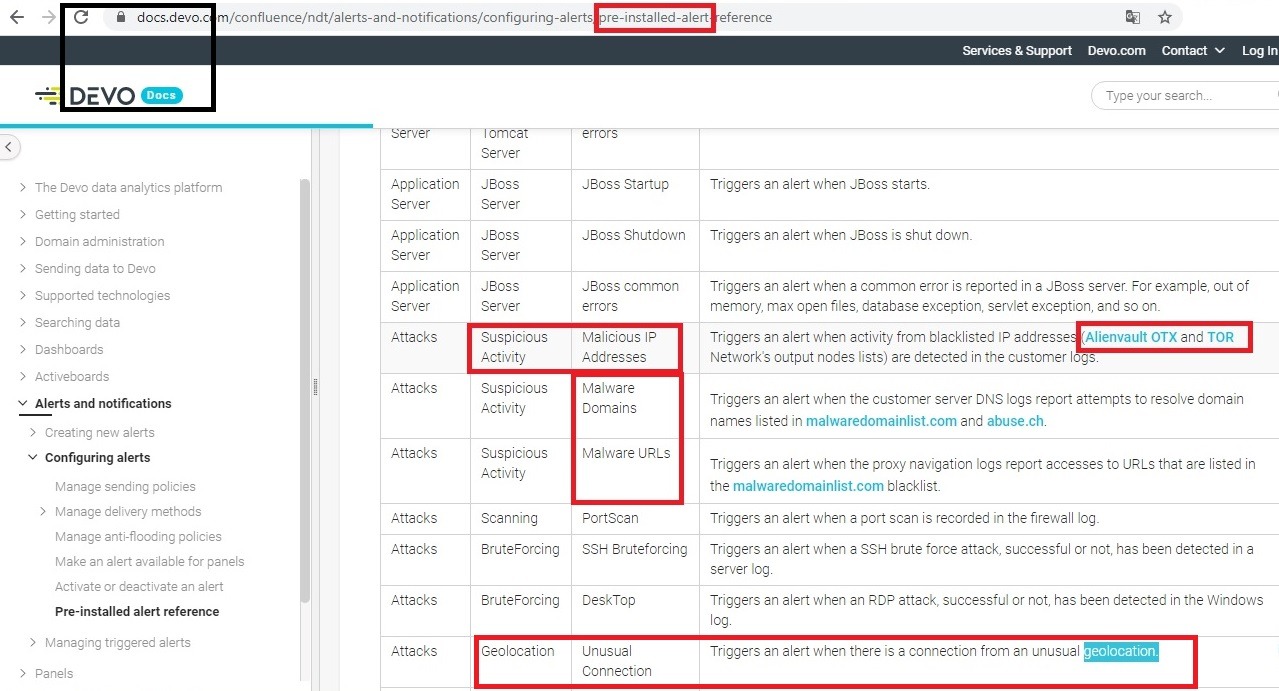The image size is (1279, 691).
Task: Collapse Configuring alerts subsection
Action: click(x=34, y=457)
